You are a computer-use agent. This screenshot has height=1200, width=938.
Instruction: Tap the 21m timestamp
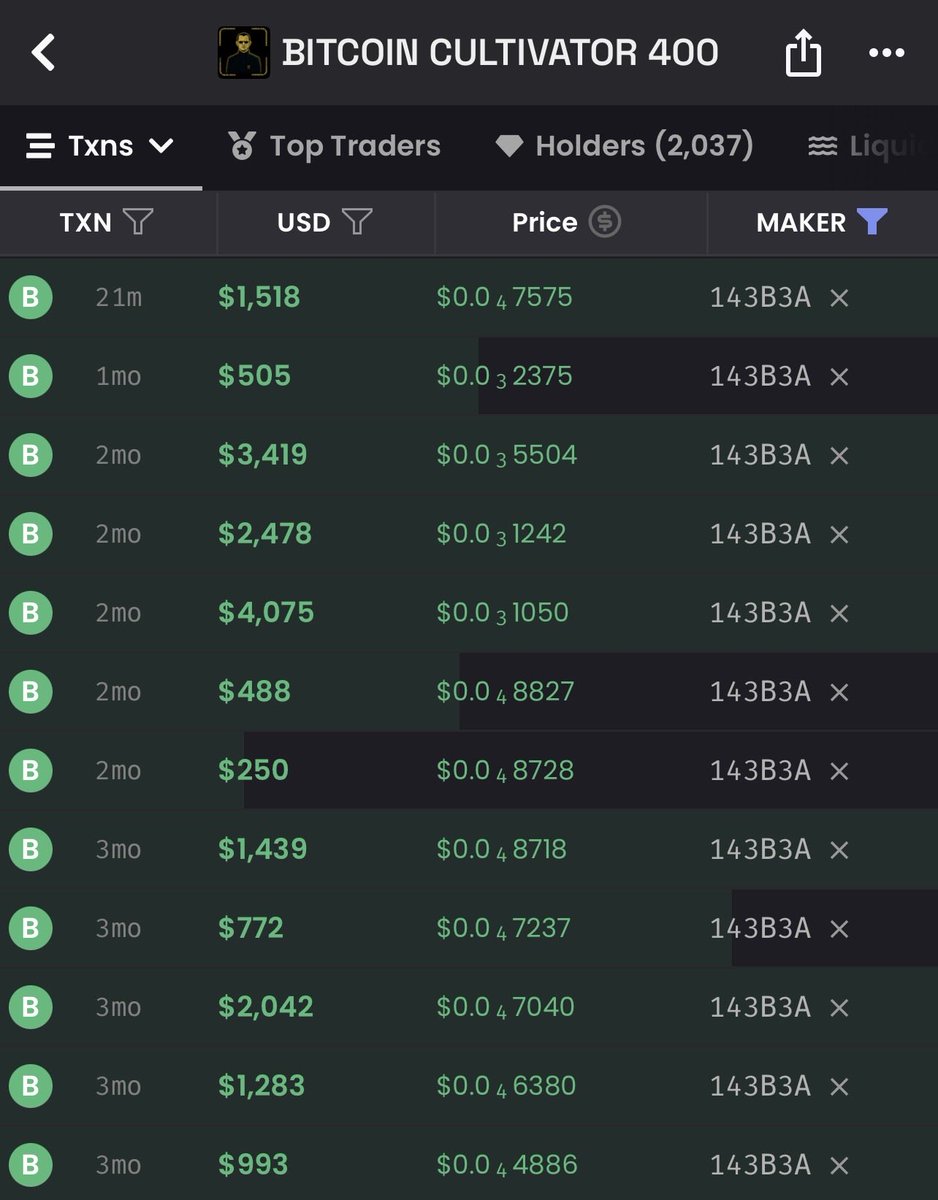[119, 298]
